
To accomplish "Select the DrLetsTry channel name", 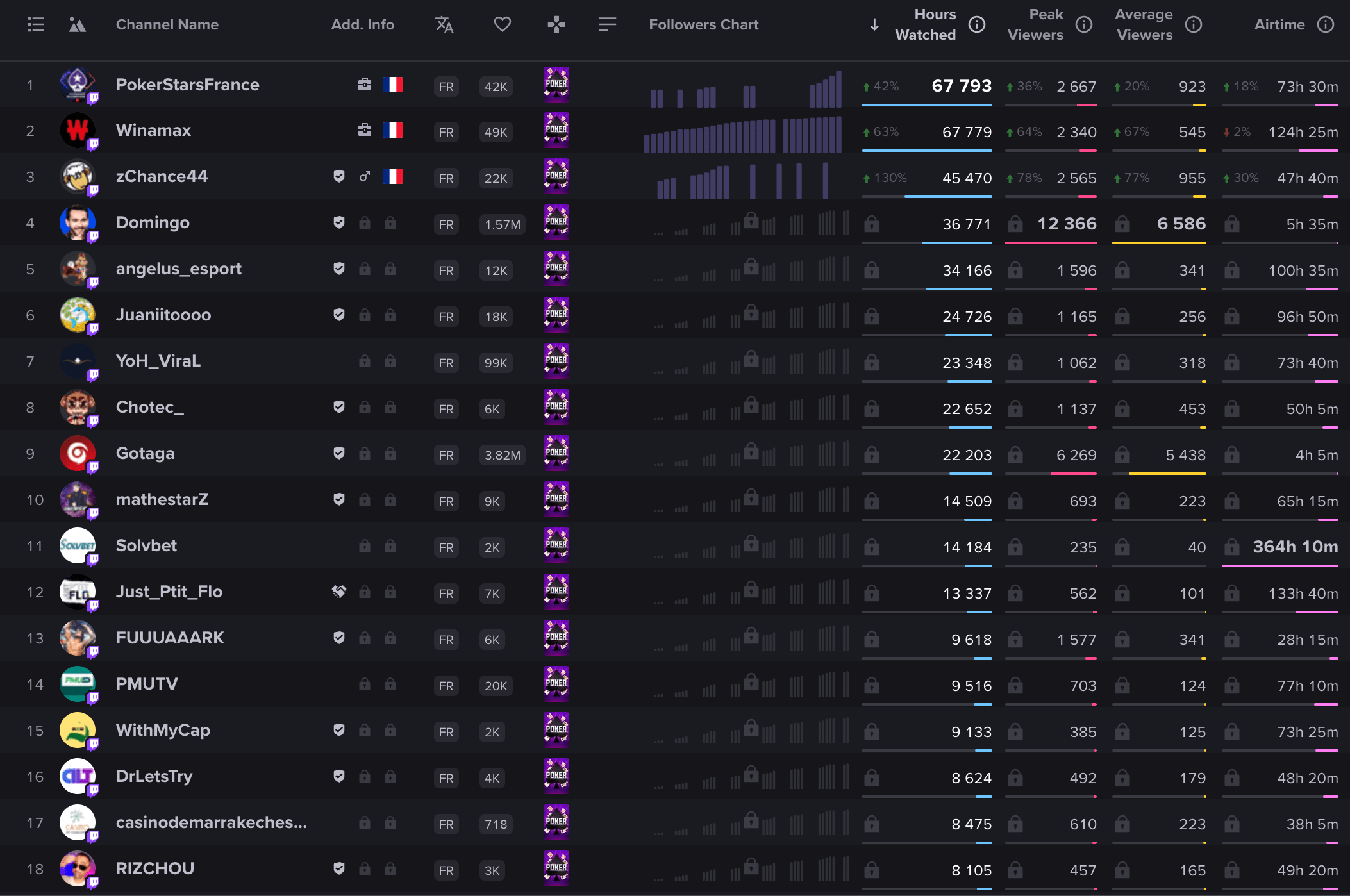I will [x=154, y=776].
